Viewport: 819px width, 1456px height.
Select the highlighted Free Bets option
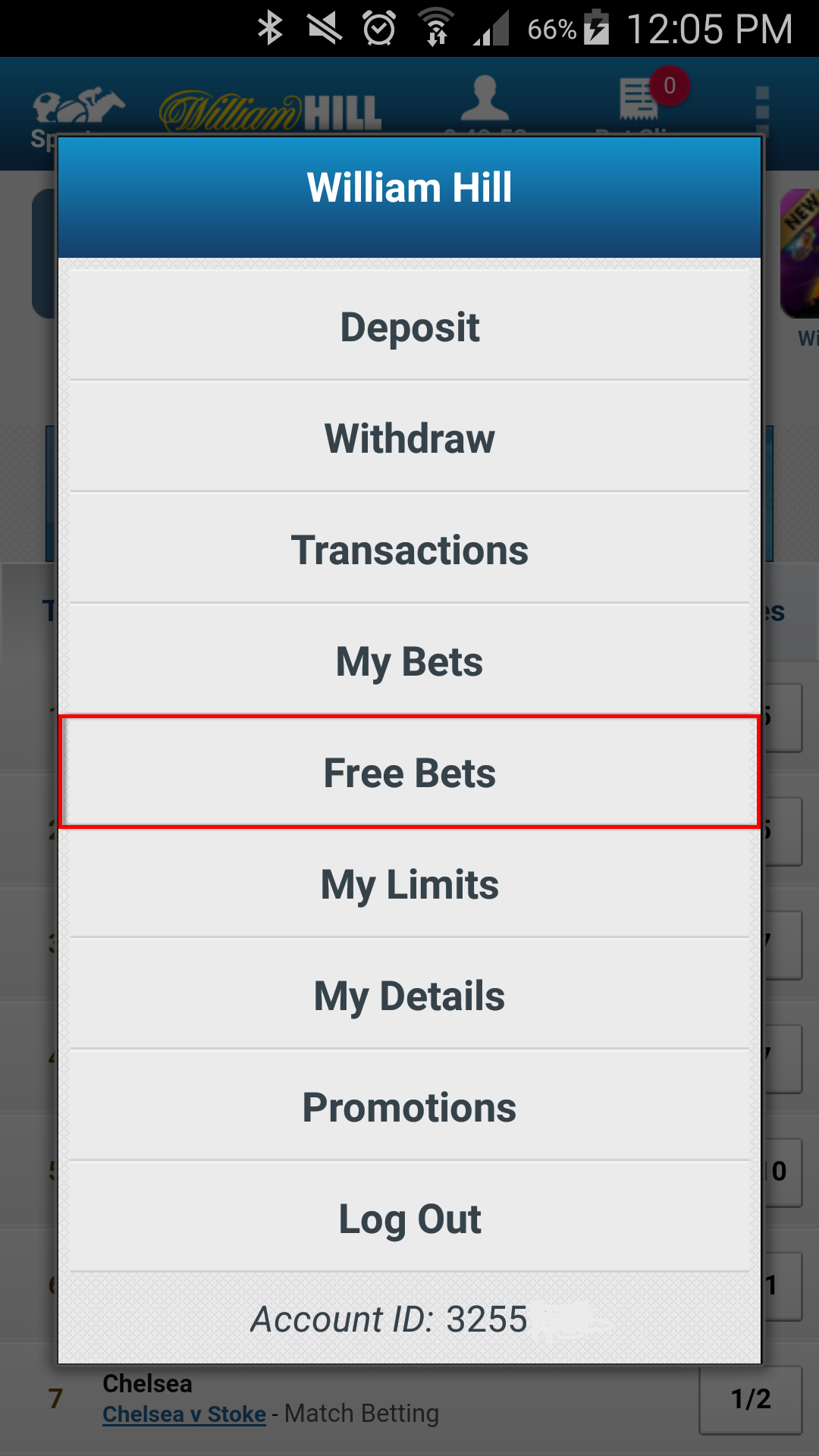tap(409, 772)
